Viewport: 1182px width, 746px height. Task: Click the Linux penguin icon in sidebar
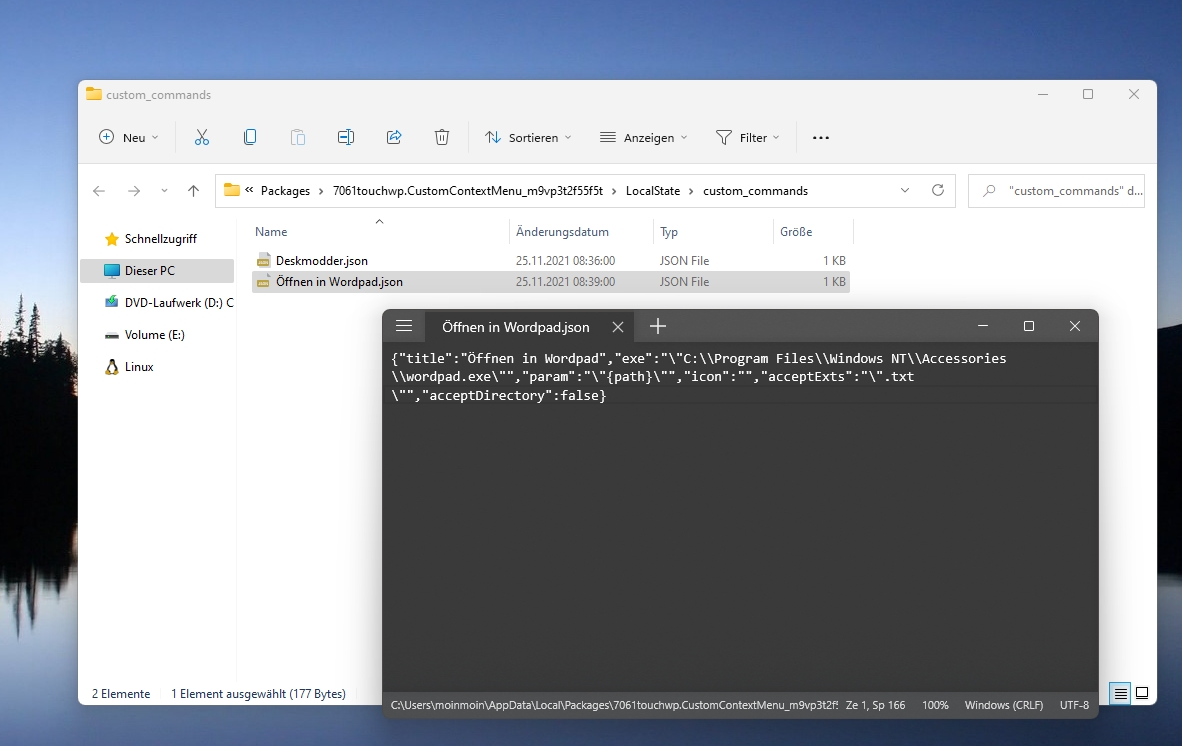pos(112,367)
